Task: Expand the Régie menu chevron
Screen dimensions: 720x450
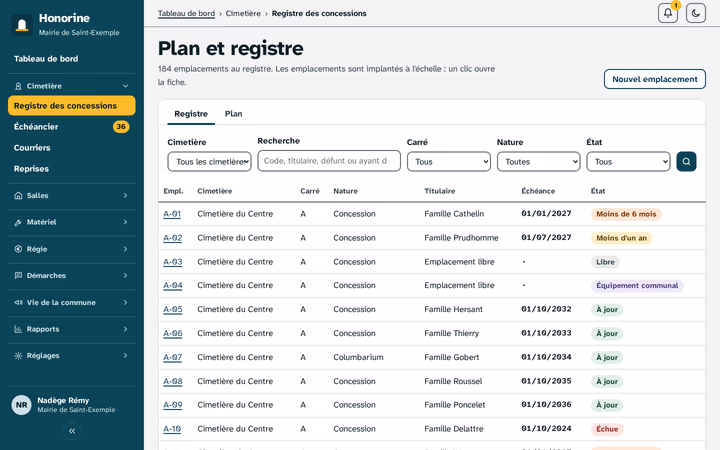Action: coord(125,249)
